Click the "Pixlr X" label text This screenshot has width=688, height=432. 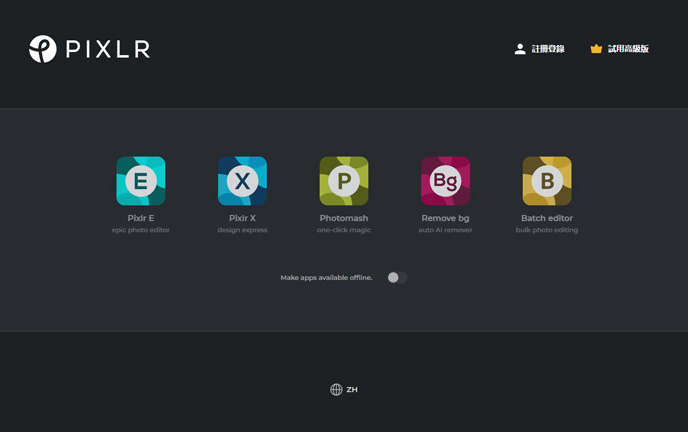tap(242, 218)
